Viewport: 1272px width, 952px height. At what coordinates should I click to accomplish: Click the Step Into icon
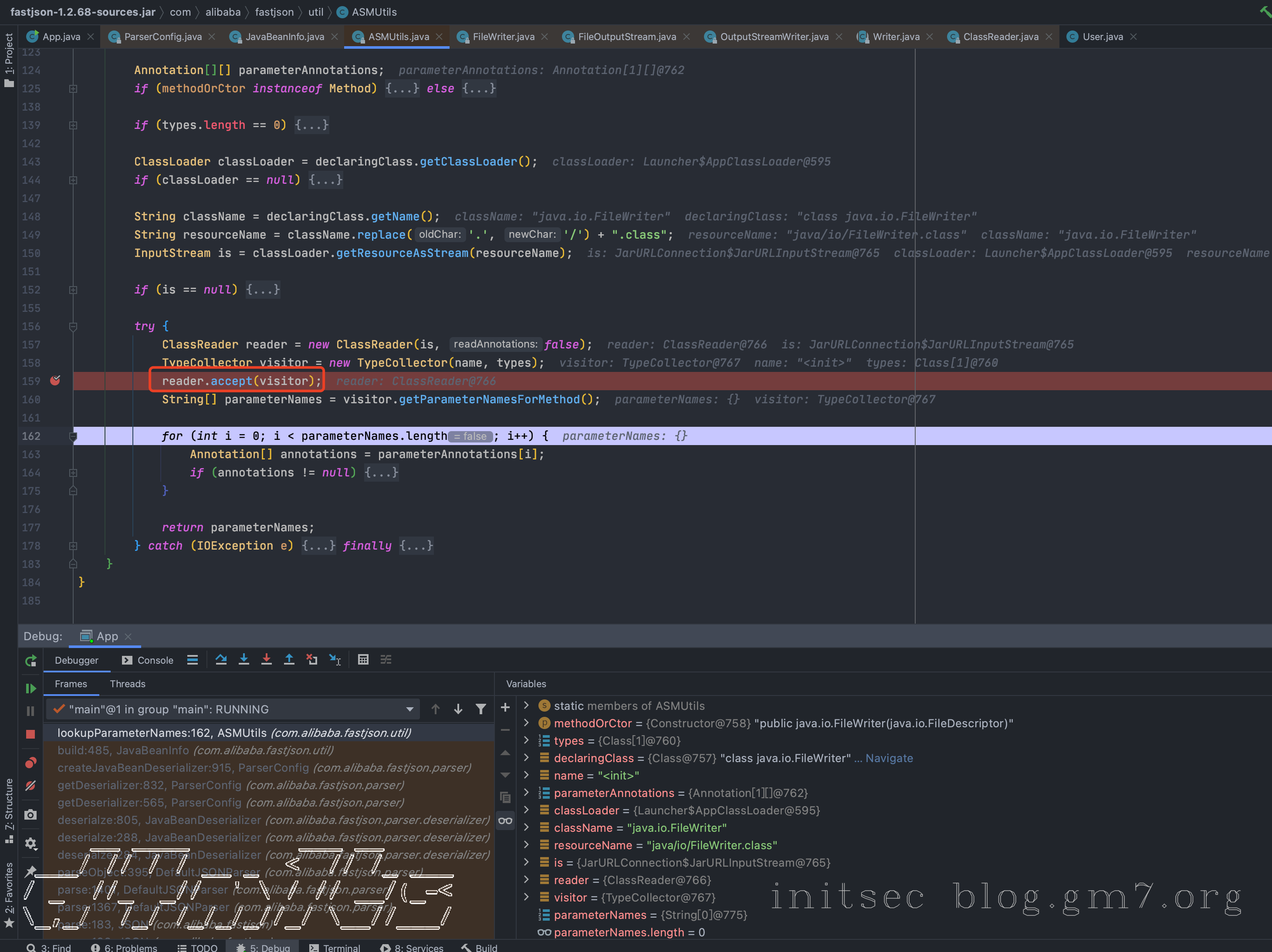(x=244, y=659)
